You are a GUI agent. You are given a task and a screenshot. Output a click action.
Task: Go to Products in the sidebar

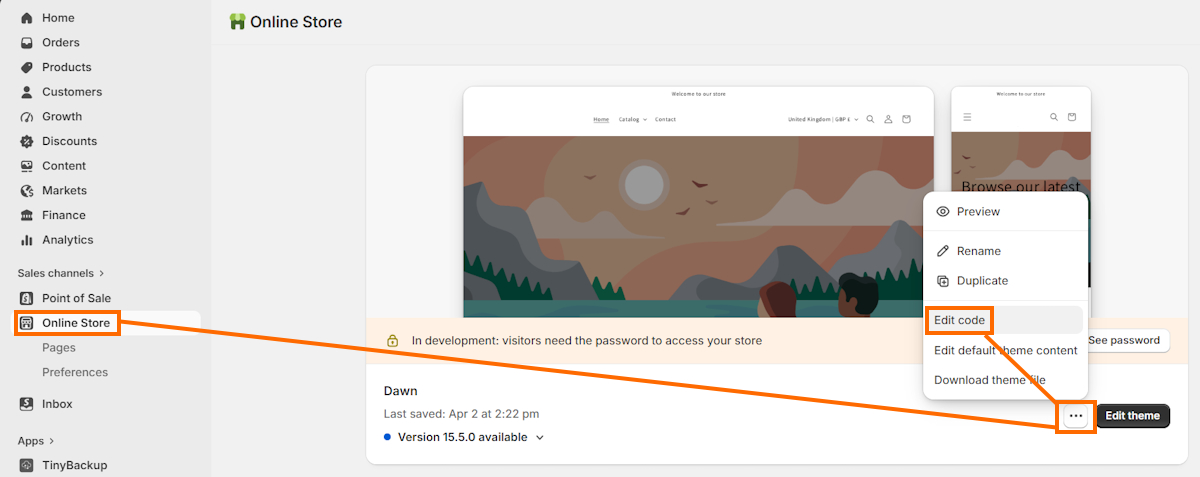click(67, 67)
